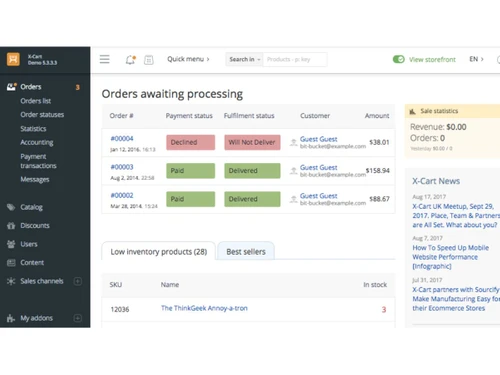Click the Discounts gift icon

coord(11,226)
